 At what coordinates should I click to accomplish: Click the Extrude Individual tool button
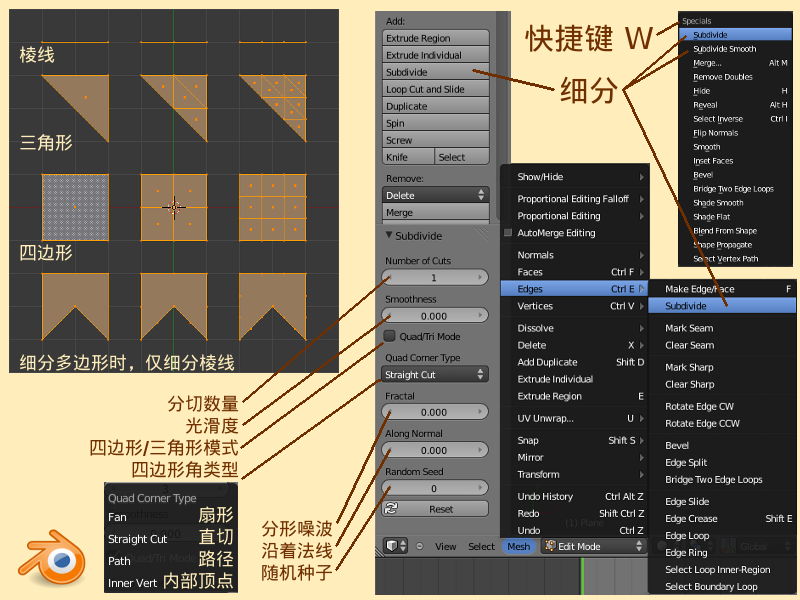click(x=435, y=55)
